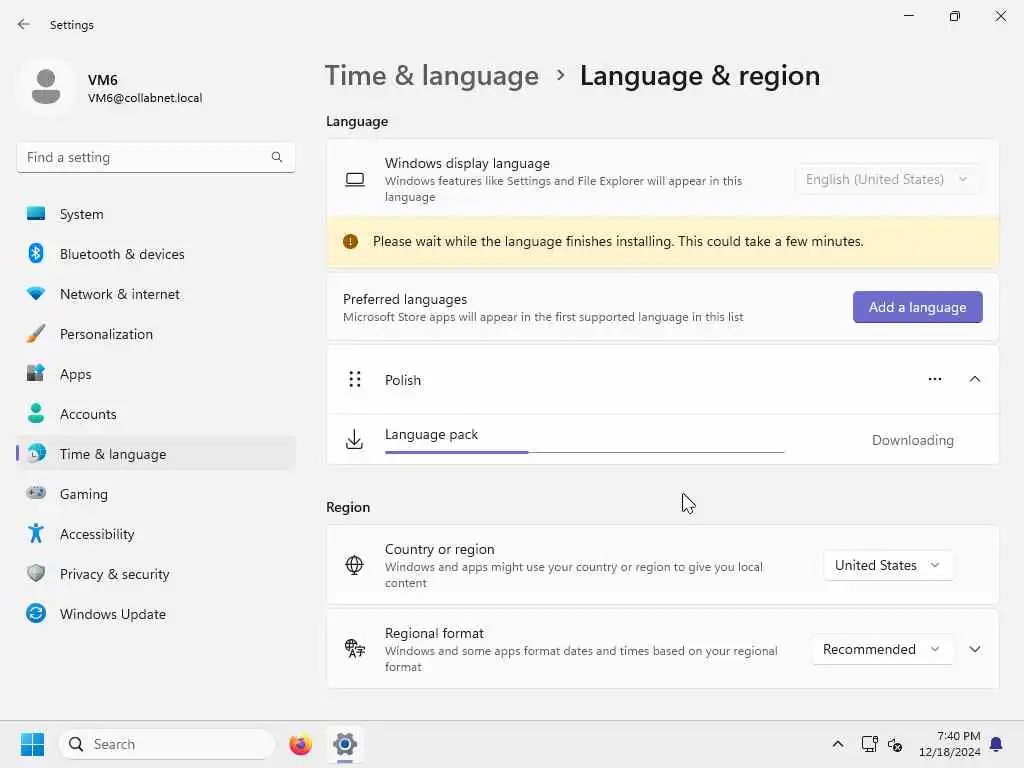Click the Polish language name
This screenshot has height=768, width=1024.
tap(403, 380)
